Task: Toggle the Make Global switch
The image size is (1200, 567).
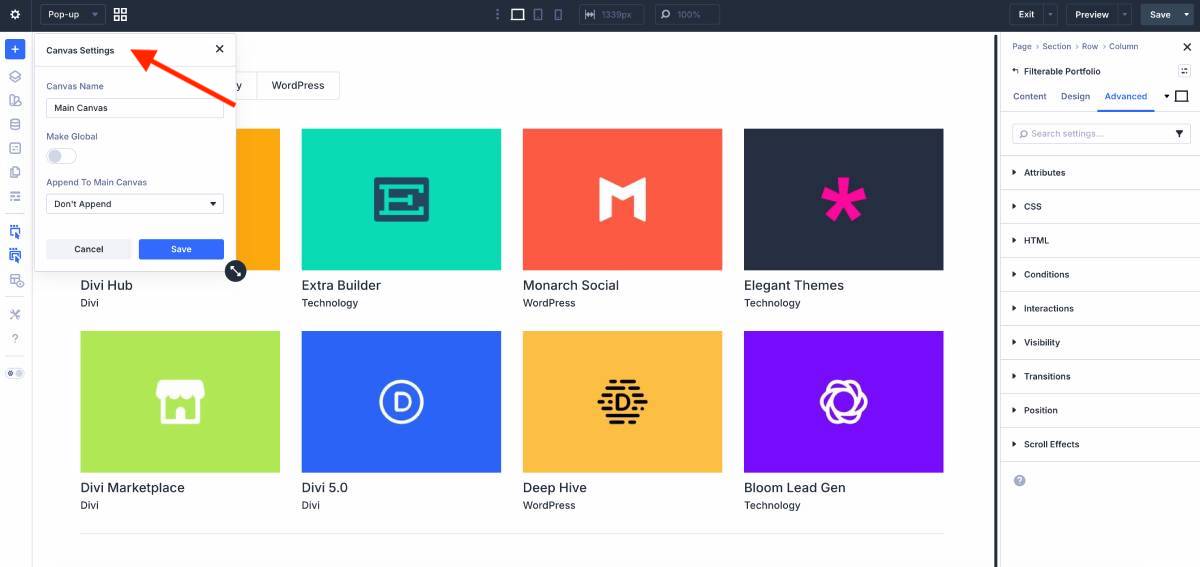Action: click(x=61, y=156)
